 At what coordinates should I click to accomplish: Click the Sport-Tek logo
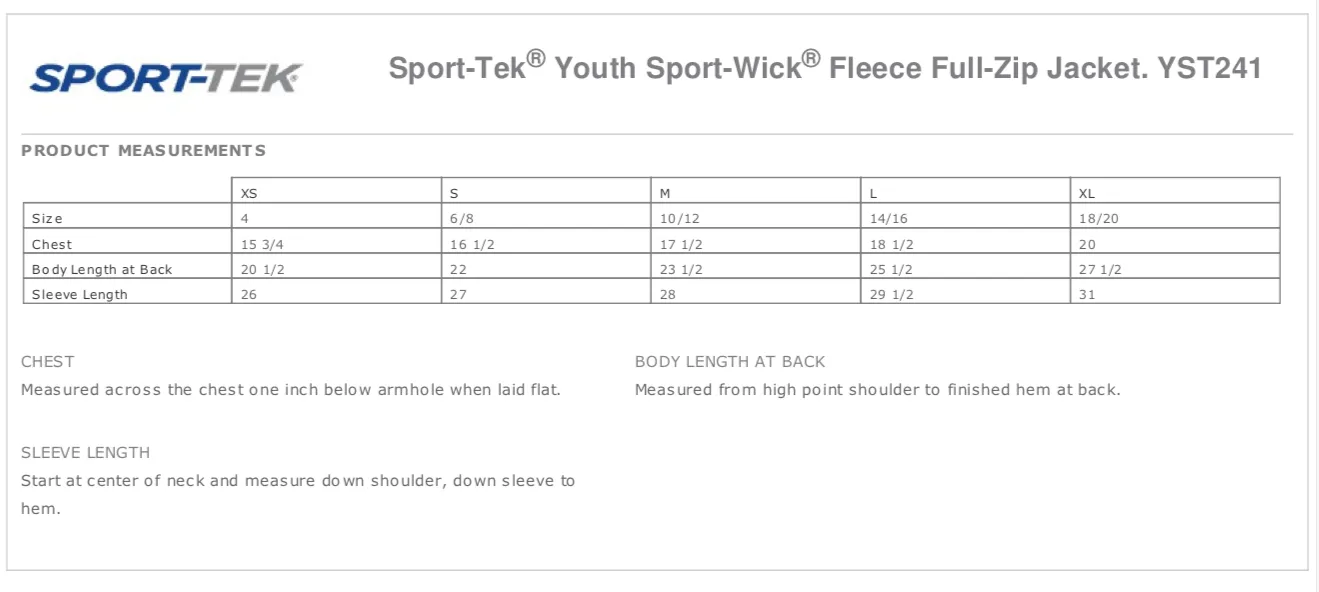tap(166, 77)
